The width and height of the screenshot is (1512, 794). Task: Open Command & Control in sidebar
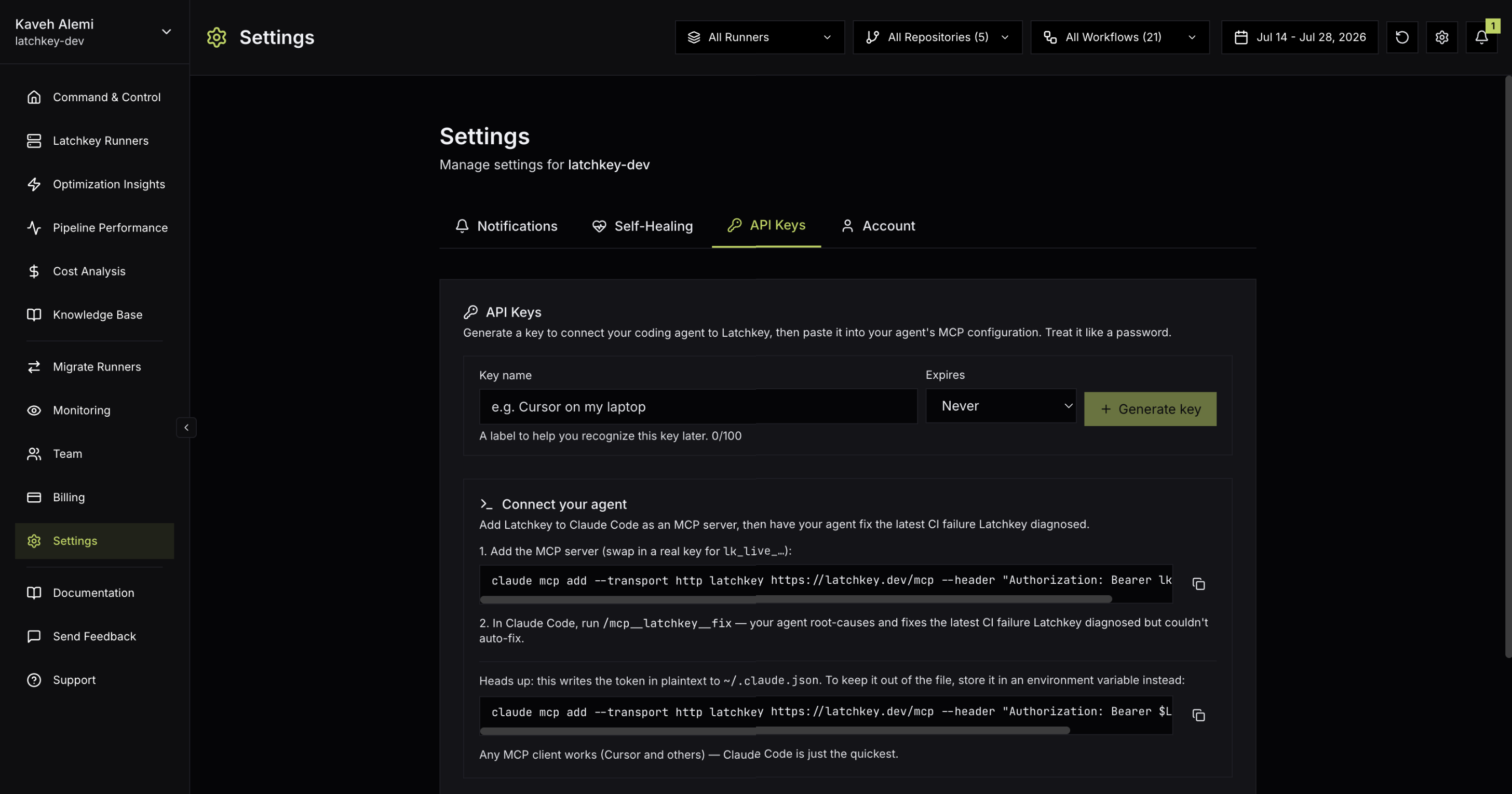[x=94, y=97]
